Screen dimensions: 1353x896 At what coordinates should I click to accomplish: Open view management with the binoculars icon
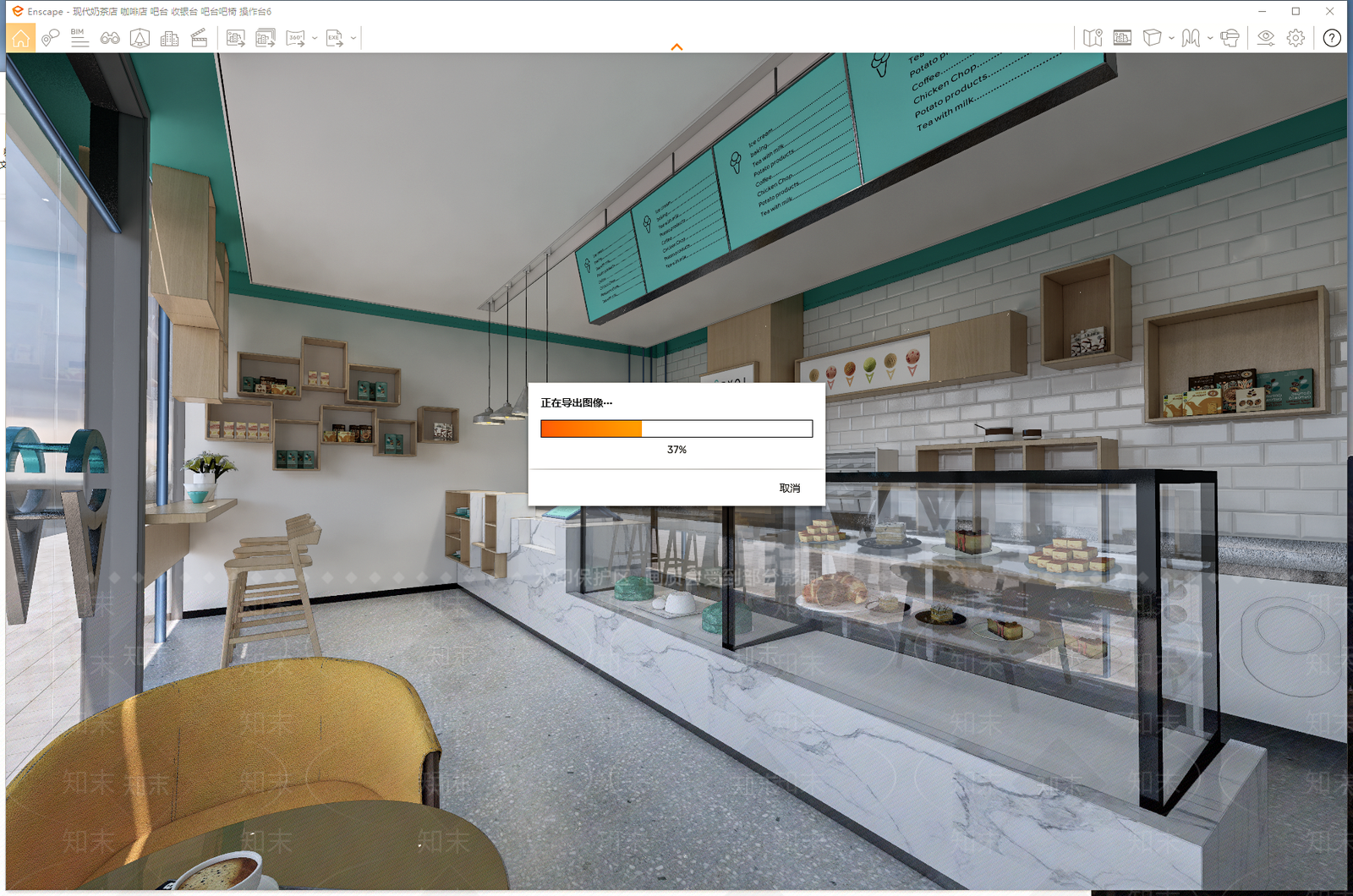(x=110, y=38)
